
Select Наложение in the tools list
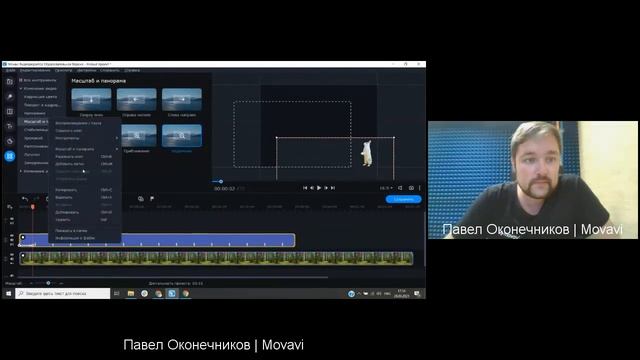point(35,113)
